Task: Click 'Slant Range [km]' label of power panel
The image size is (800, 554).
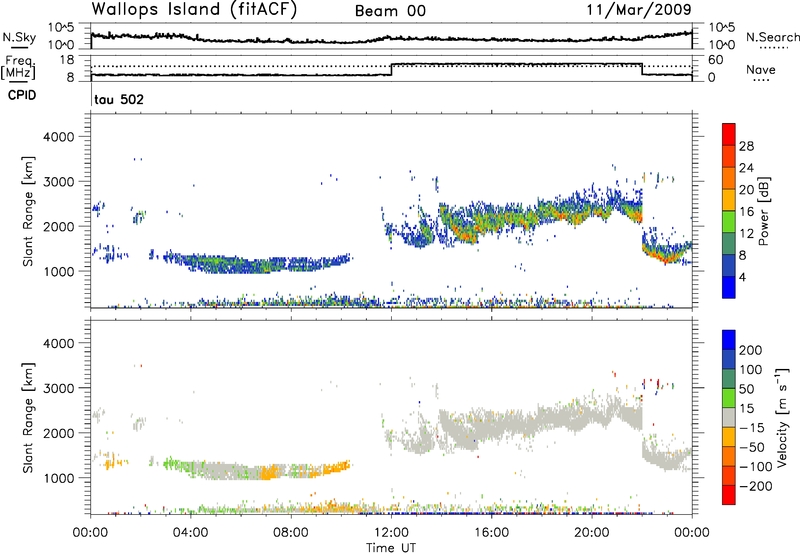Action: click(28, 211)
